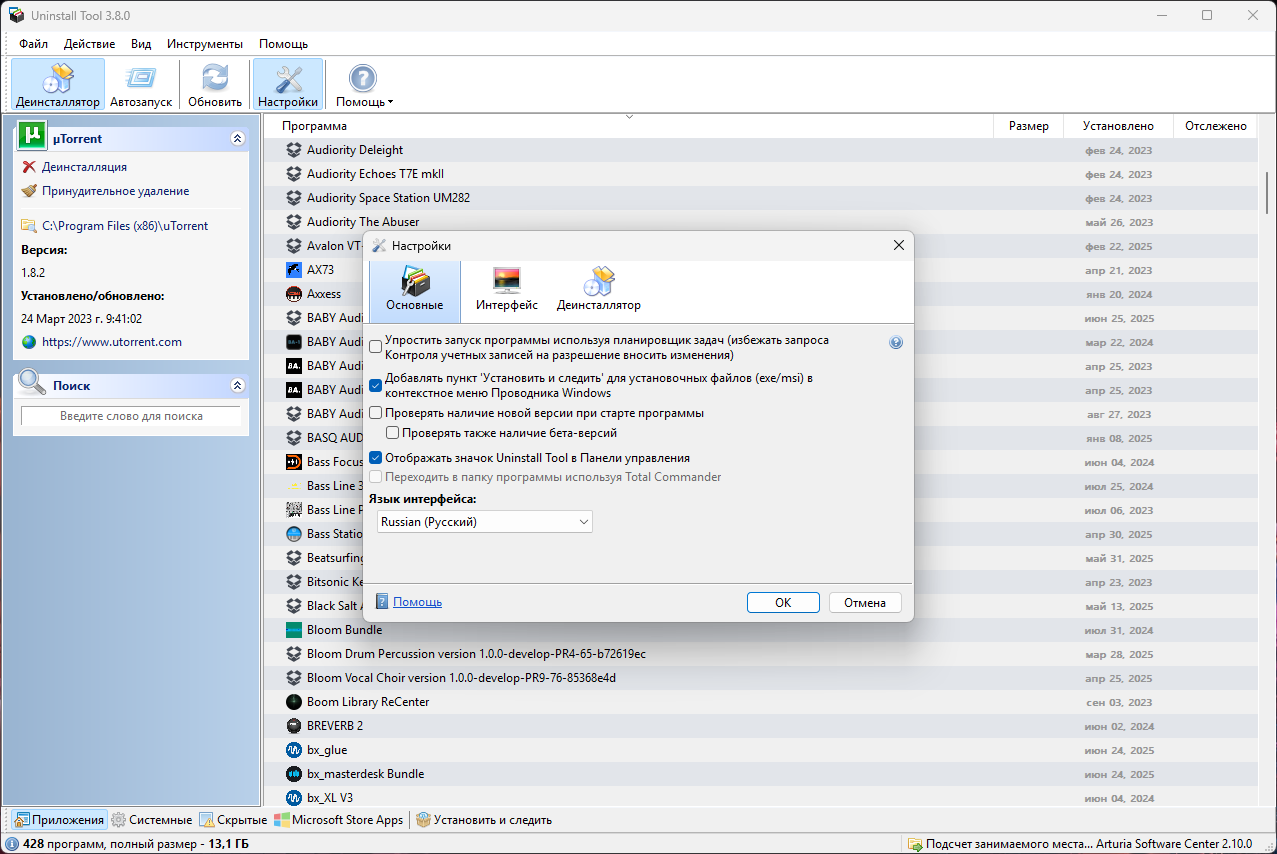Open the Автозапуск toolbar icon

[x=141, y=84]
